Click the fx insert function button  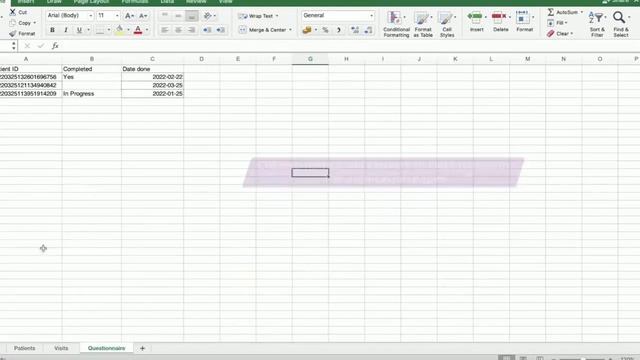(x=55, y=46)
